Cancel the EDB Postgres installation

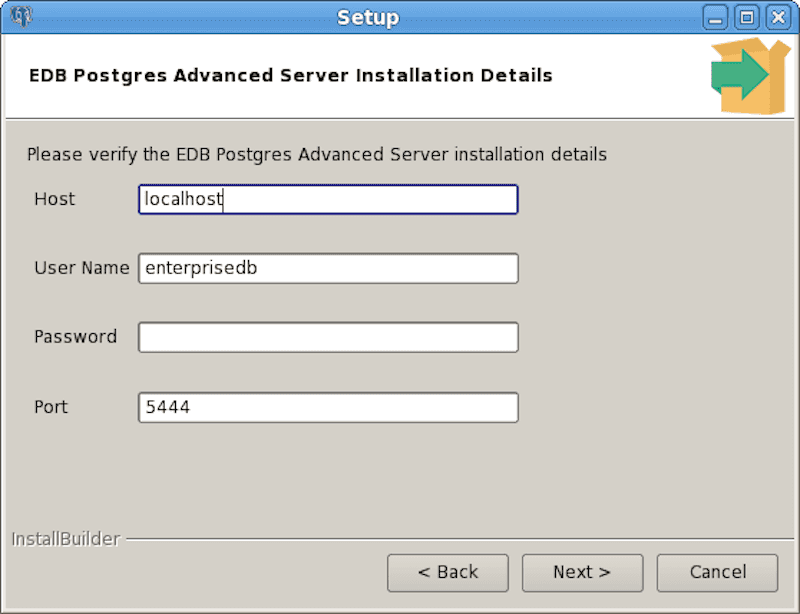point(717,572)
